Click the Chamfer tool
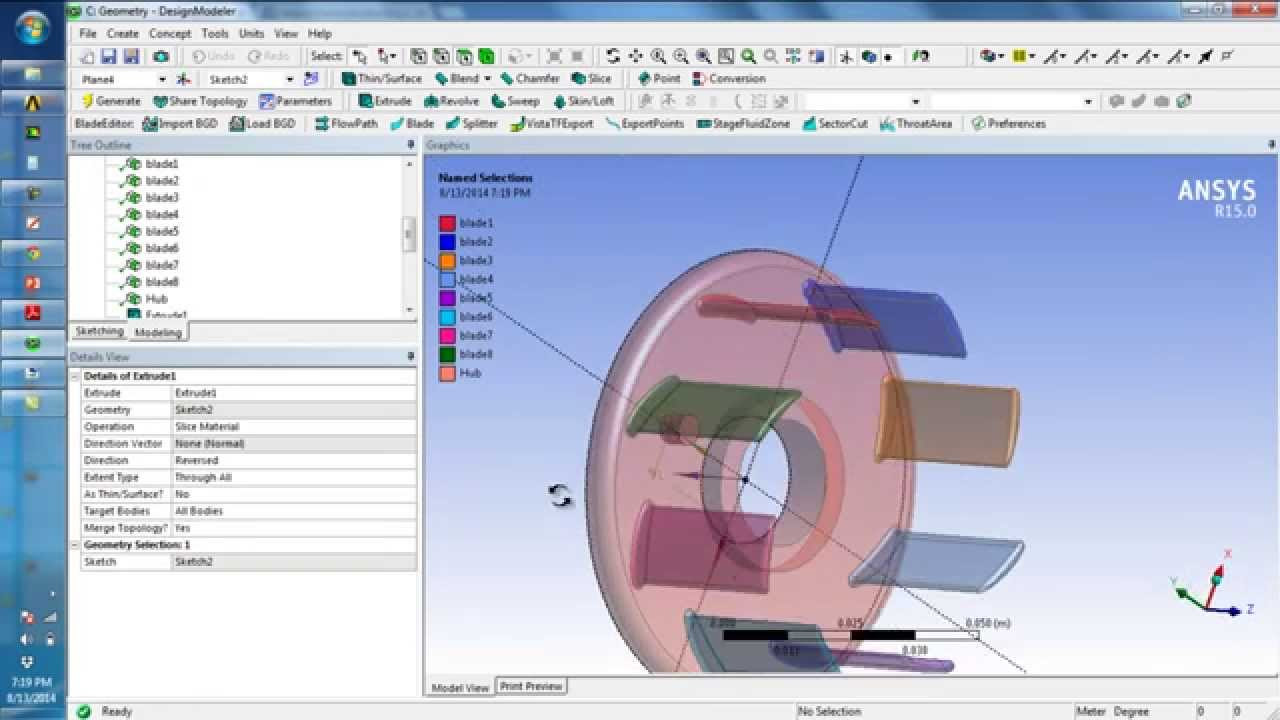 point(530,78)
